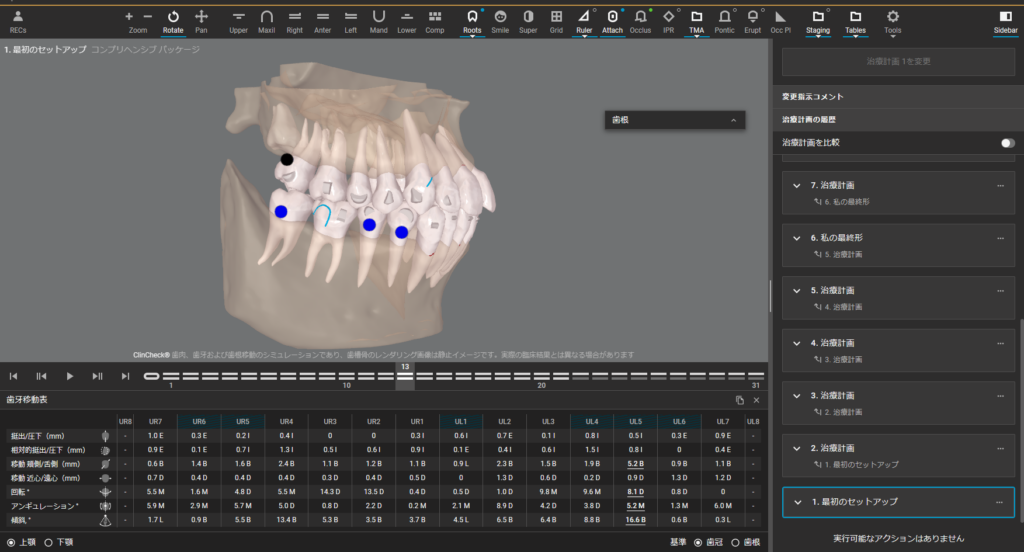Click 治療計画 1を変更 button
This screenshot has height=552, width=1024.
pyautogui.click(x=897, y=60)
